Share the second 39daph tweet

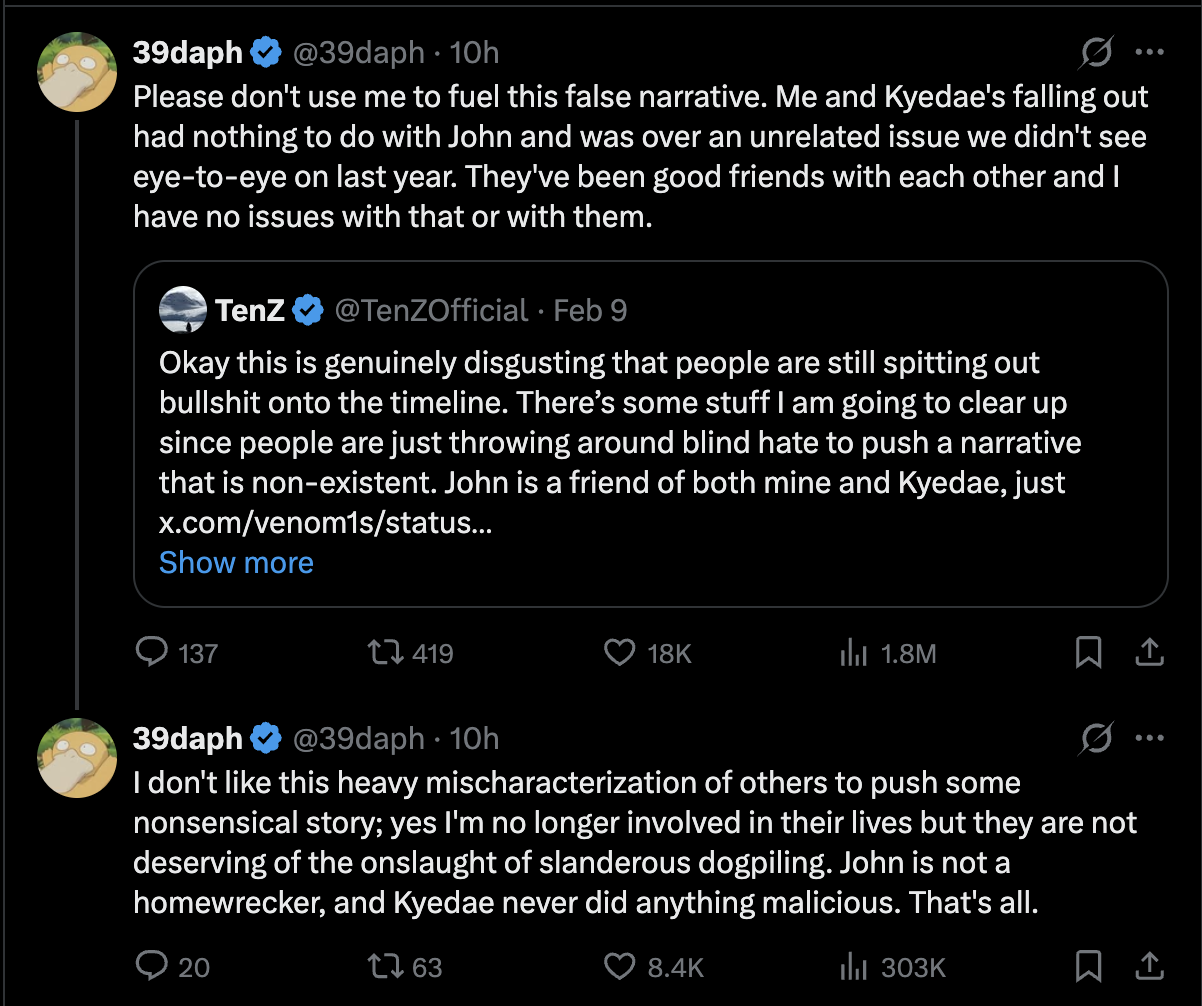click(x=1149, y=966)
